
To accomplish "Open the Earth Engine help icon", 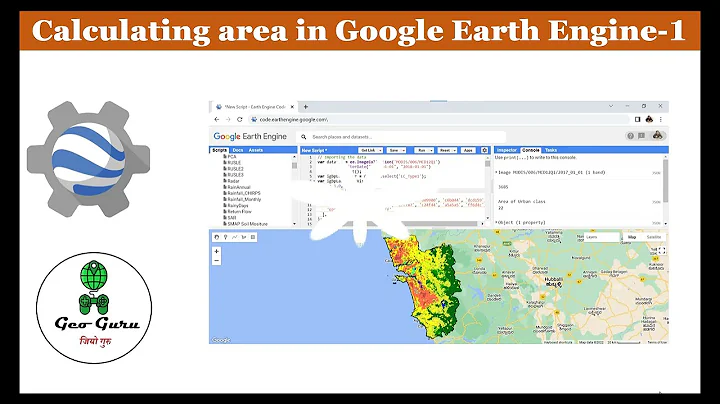I will click(630, 136).
